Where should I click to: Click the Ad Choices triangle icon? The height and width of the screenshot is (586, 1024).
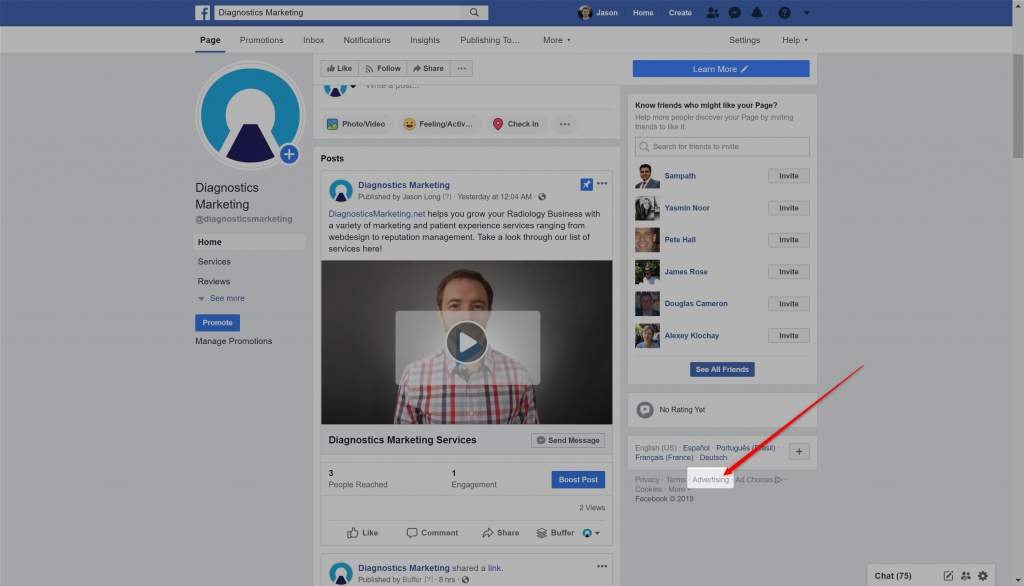point(778,480)
